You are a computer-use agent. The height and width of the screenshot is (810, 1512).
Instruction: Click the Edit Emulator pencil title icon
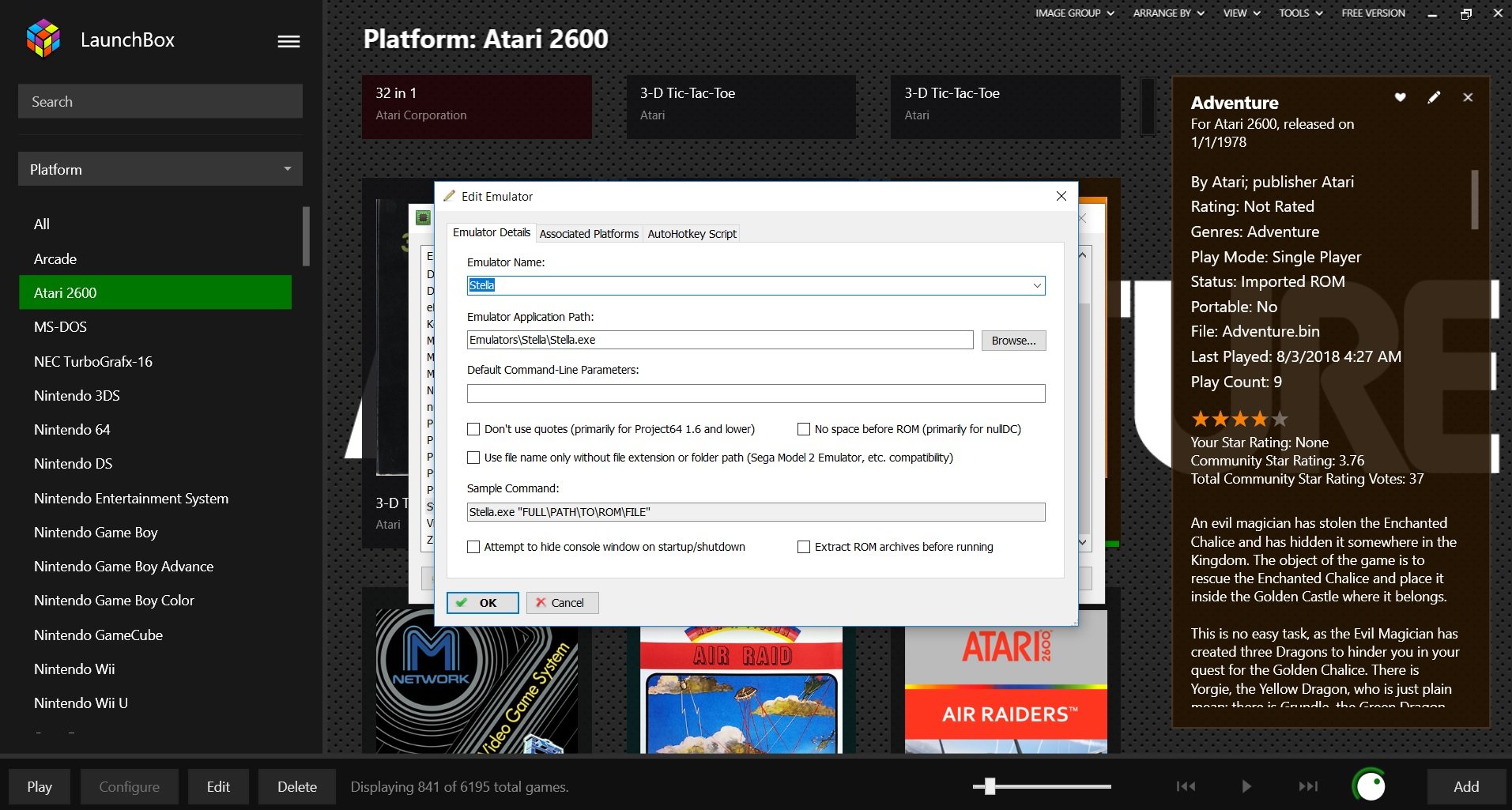pyautogui.click(x=449, y=196)
